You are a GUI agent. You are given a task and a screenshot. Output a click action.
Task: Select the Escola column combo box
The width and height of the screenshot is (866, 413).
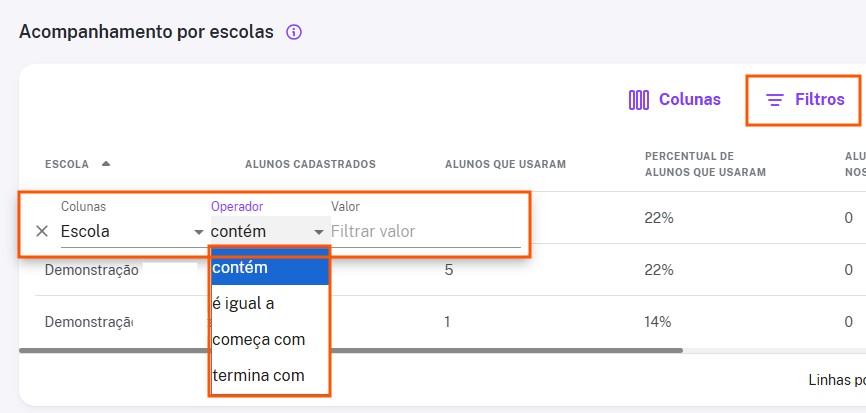[x=133, y=231]
